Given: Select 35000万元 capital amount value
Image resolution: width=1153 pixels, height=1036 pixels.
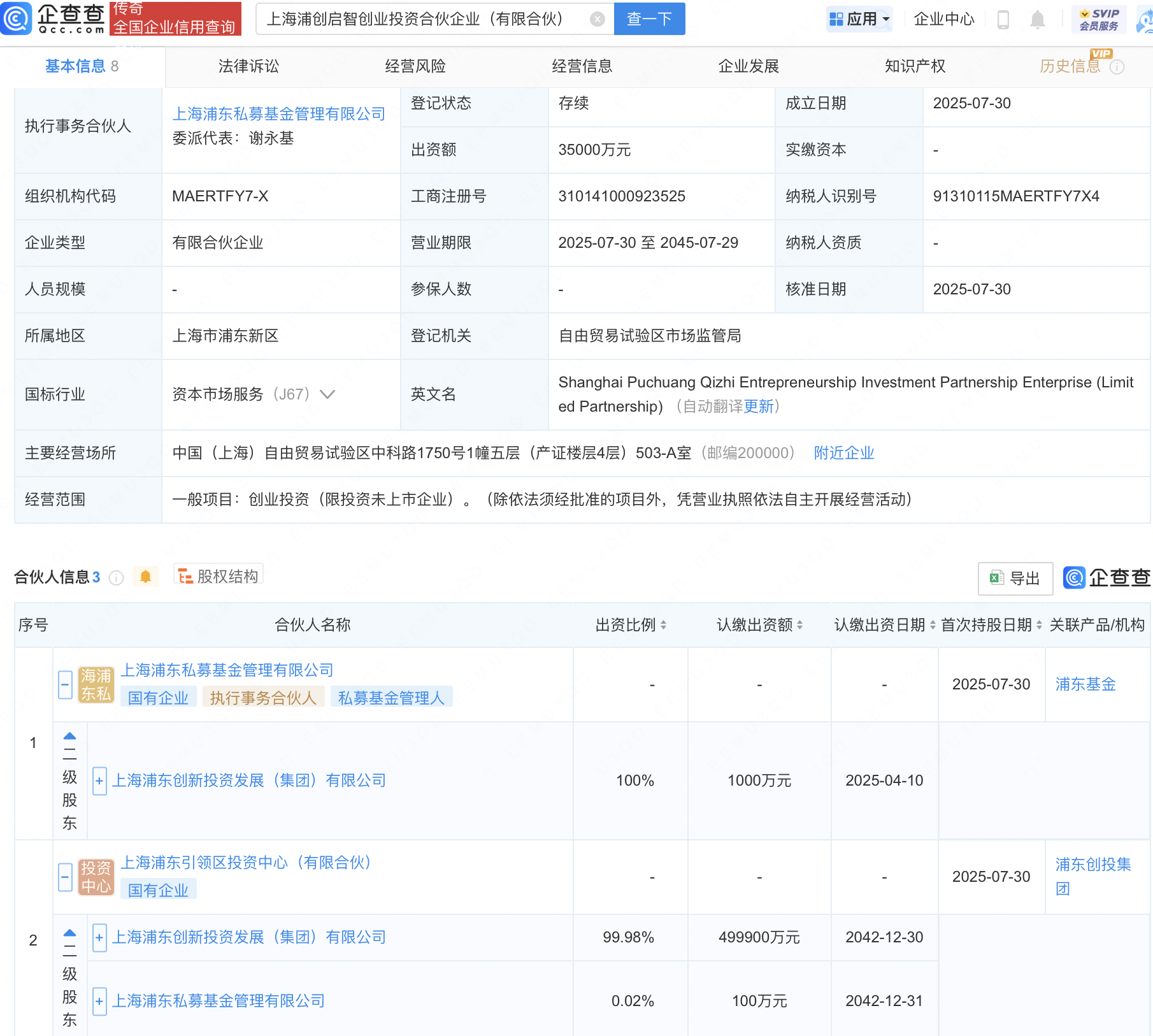Looking at the screenshot, I should pos(594,150).
